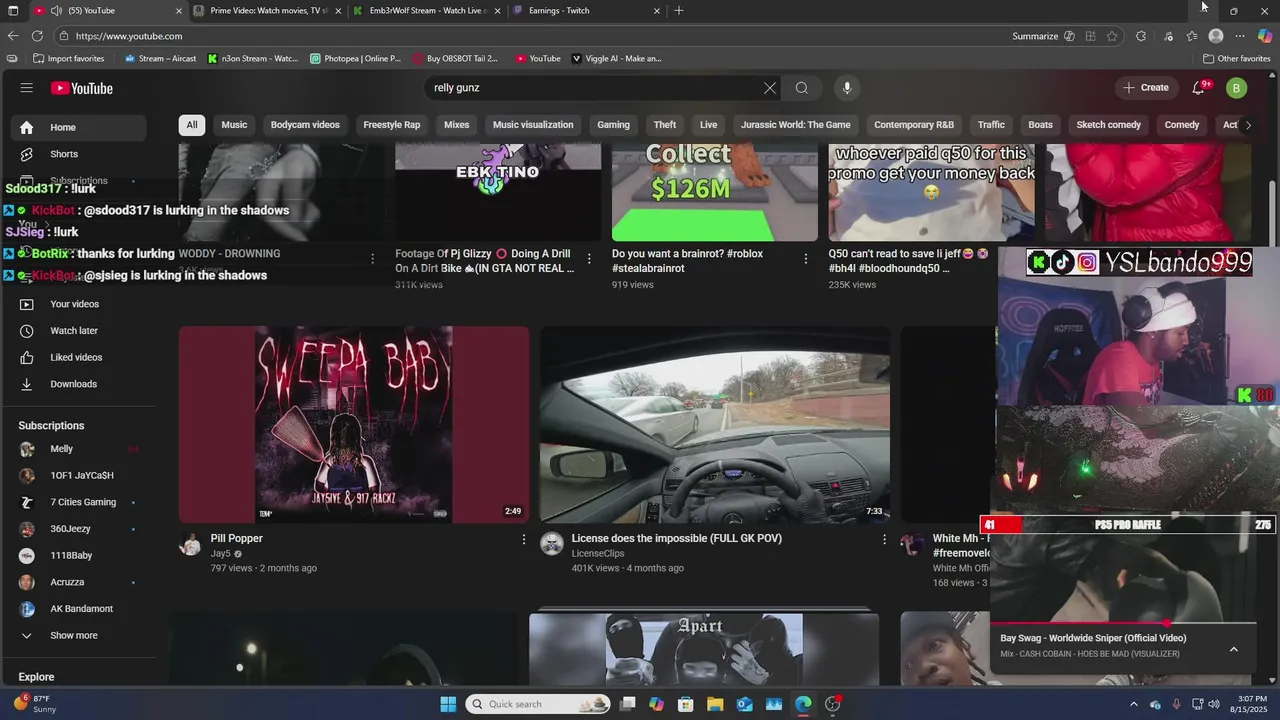Open Edge Copilot sidebar icon

pos(1265,36)
